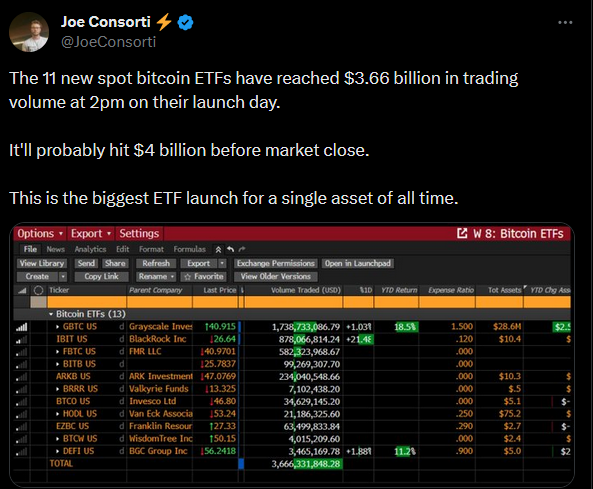Click Open in Launchpad button
The height and width of the screenshot is (489, 593).
(x=358, y=263)
